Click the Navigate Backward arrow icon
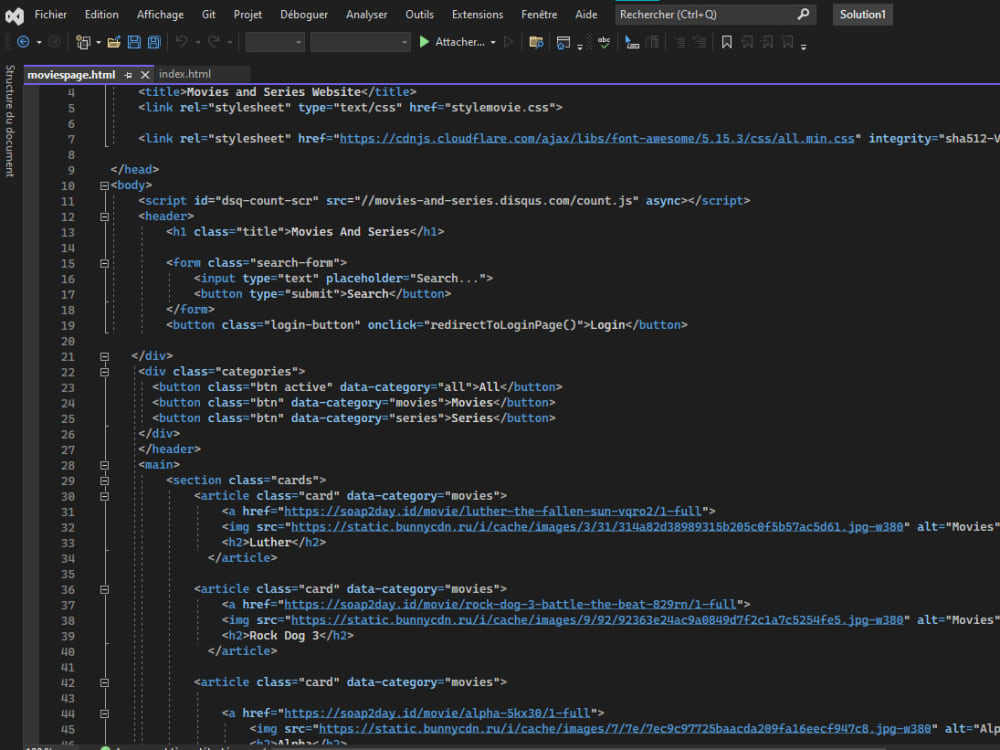Image resolution: width=1000 pixels, height=750 pixels. pyautogui.click(x=22, y=42)
